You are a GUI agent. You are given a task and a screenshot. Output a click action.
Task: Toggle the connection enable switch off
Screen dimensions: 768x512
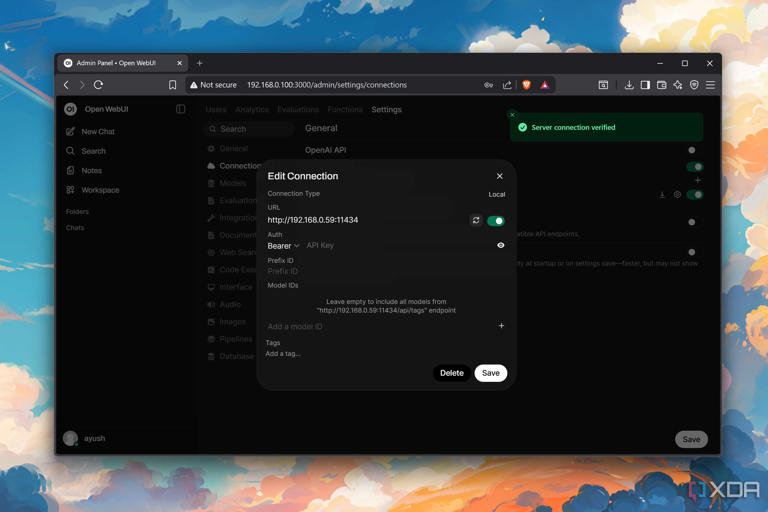[495, 220]
